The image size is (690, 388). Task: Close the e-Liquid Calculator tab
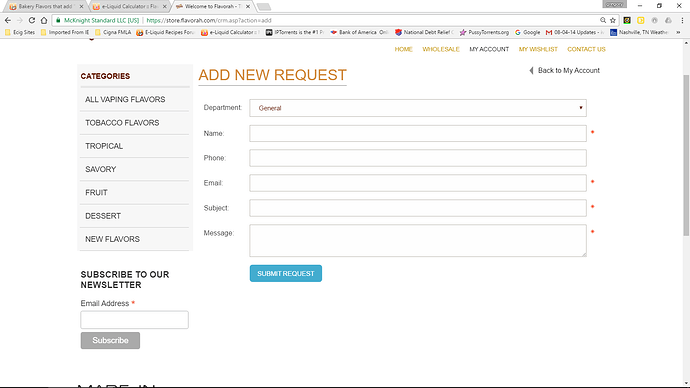pyautogui.click(x=165, y=7)
